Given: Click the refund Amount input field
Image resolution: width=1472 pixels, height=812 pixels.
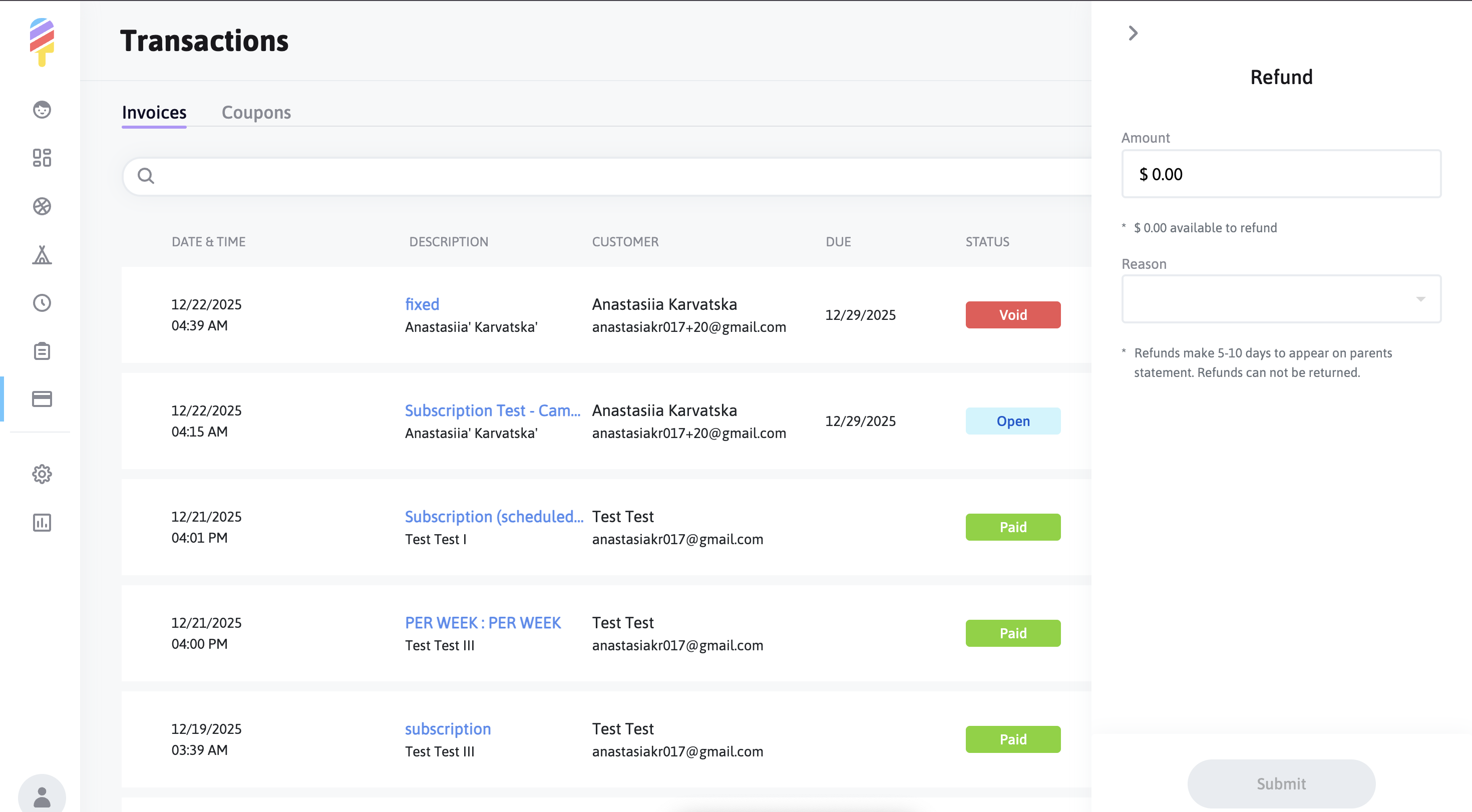Looking at the screenshot, I should [x=1281, y=174].
